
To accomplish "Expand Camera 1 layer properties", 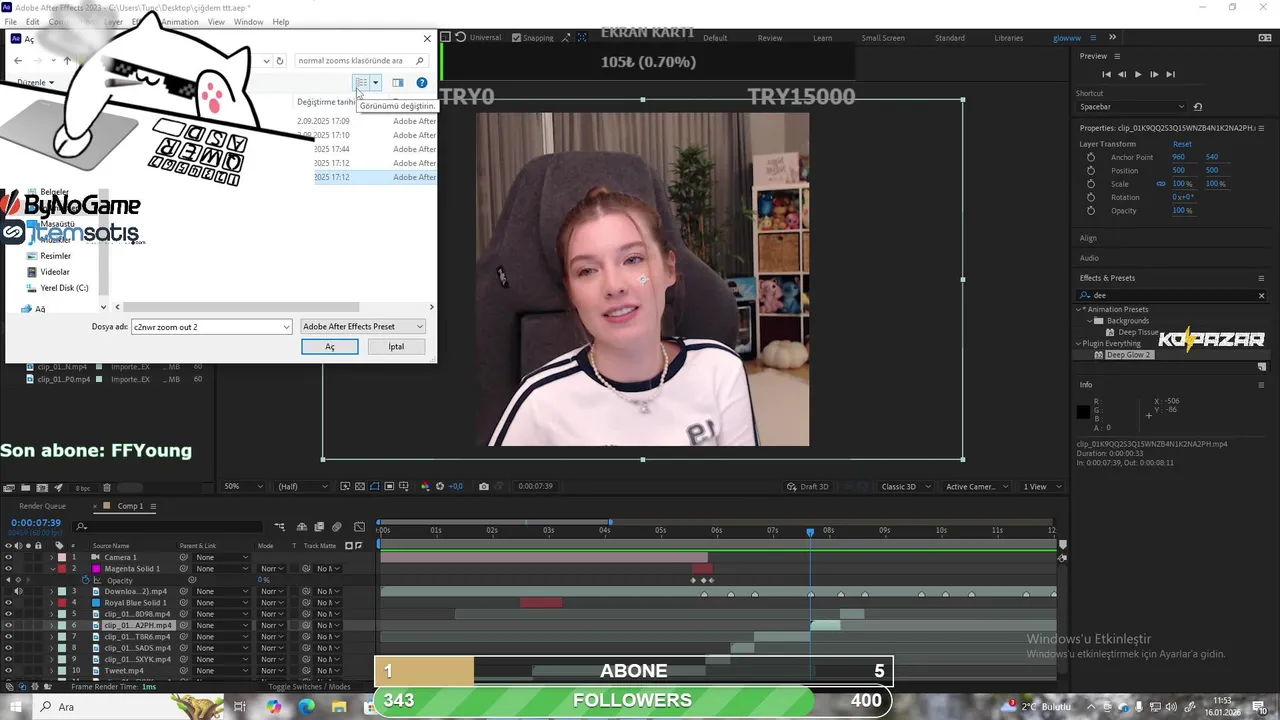I will pos(52,557).
